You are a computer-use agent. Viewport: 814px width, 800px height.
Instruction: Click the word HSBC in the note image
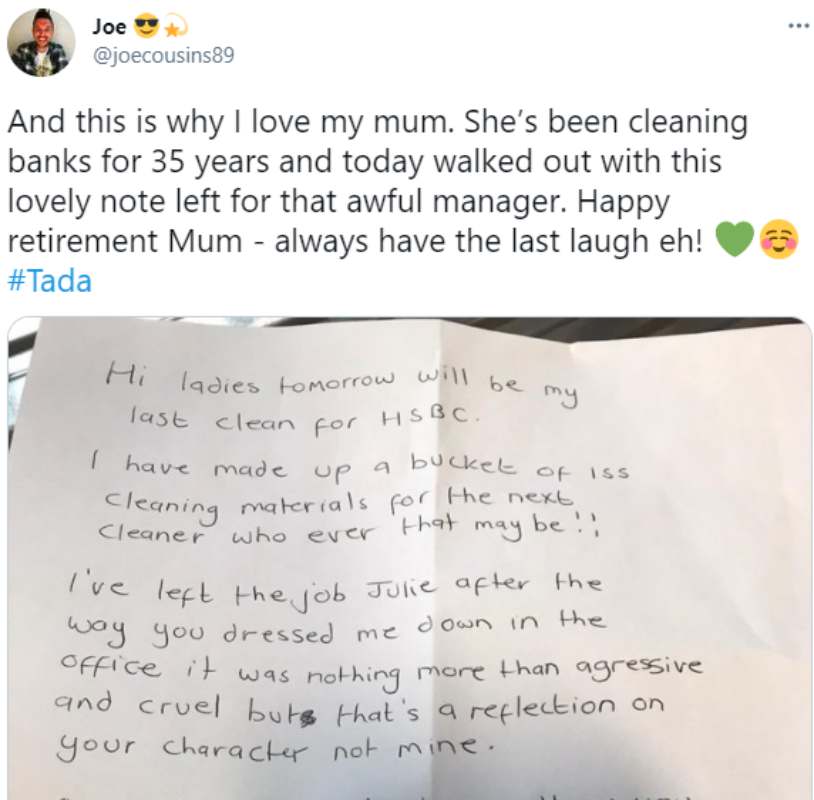coord(427,417)
